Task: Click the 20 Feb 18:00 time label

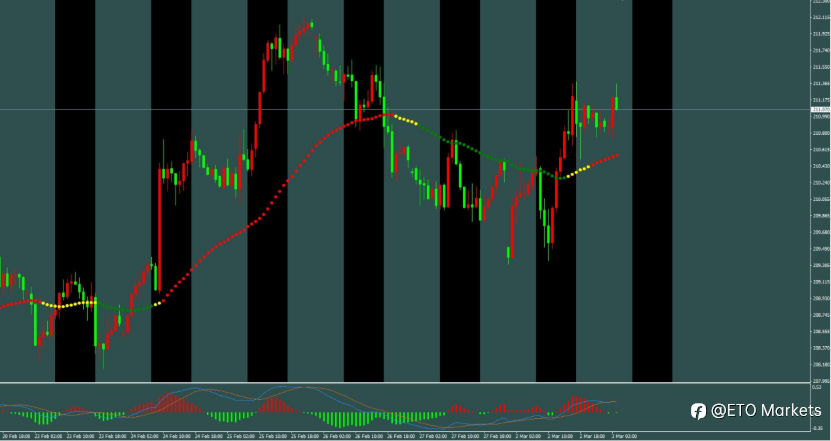Action: pyautogui.click(x=14, y=436)
